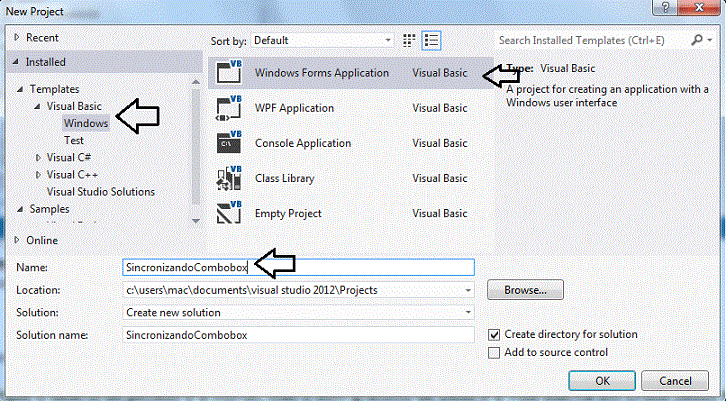Open the Location path dropdown
The image size is (726, 401).
(468, 291)
